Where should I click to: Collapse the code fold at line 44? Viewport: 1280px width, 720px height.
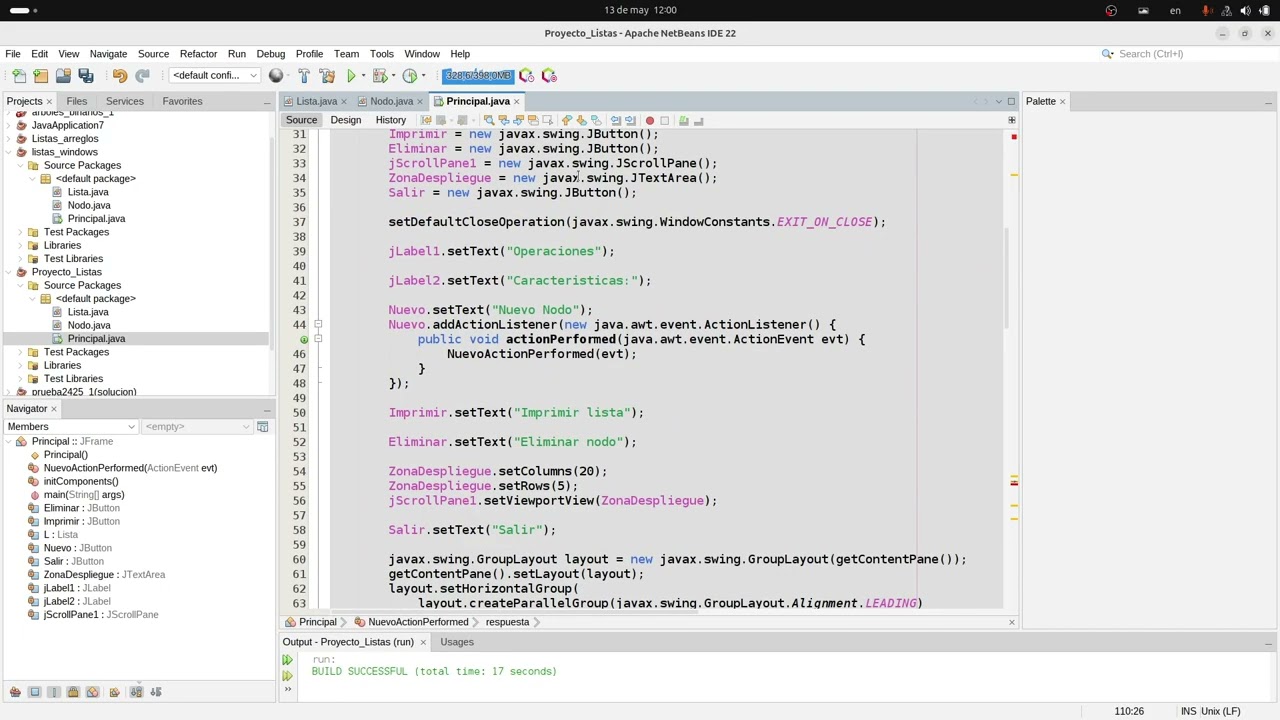(318, 325)
